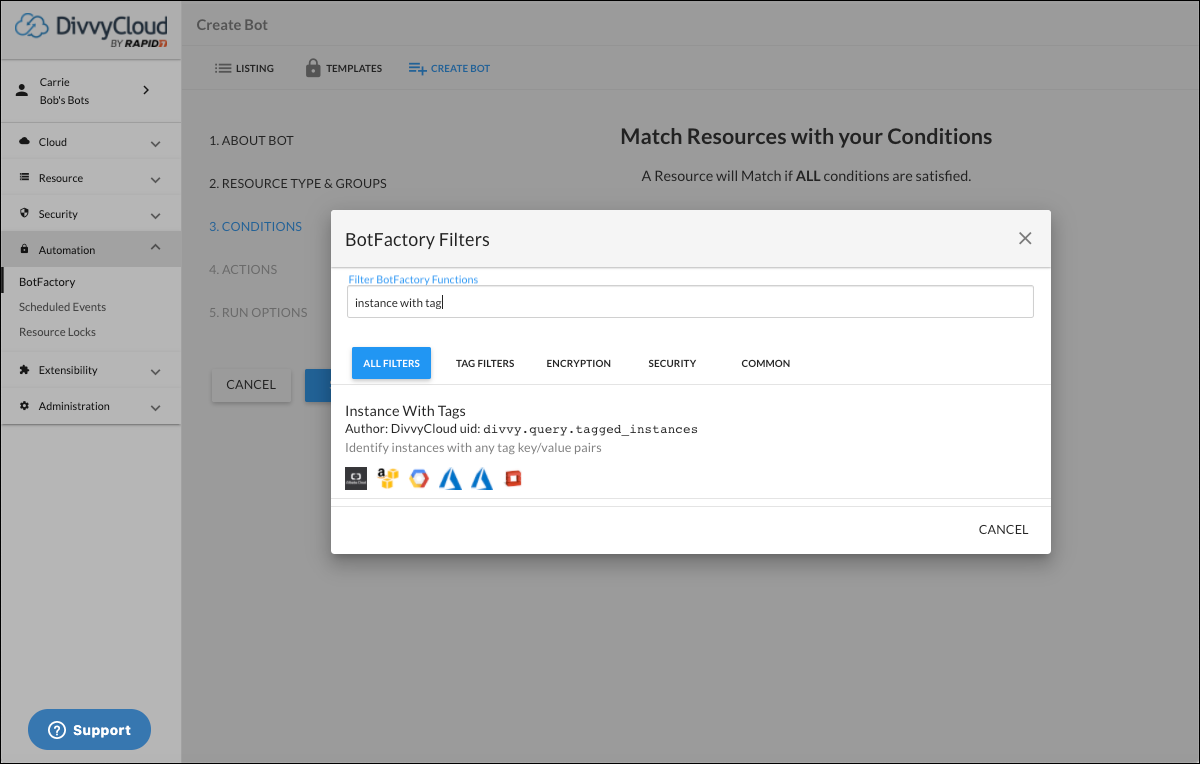Click the briefcase icon beside the Administration menu
The image size is (1200, 764).
coord(25,406)
